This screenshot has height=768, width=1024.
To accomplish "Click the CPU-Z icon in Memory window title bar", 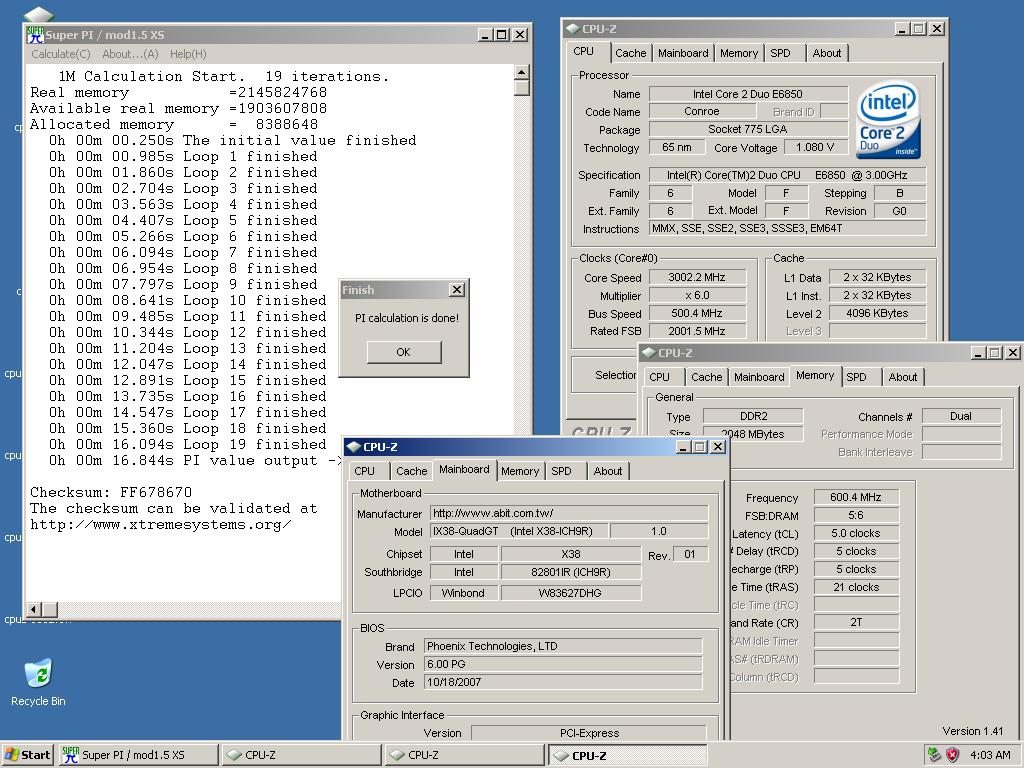I will 648,353.
